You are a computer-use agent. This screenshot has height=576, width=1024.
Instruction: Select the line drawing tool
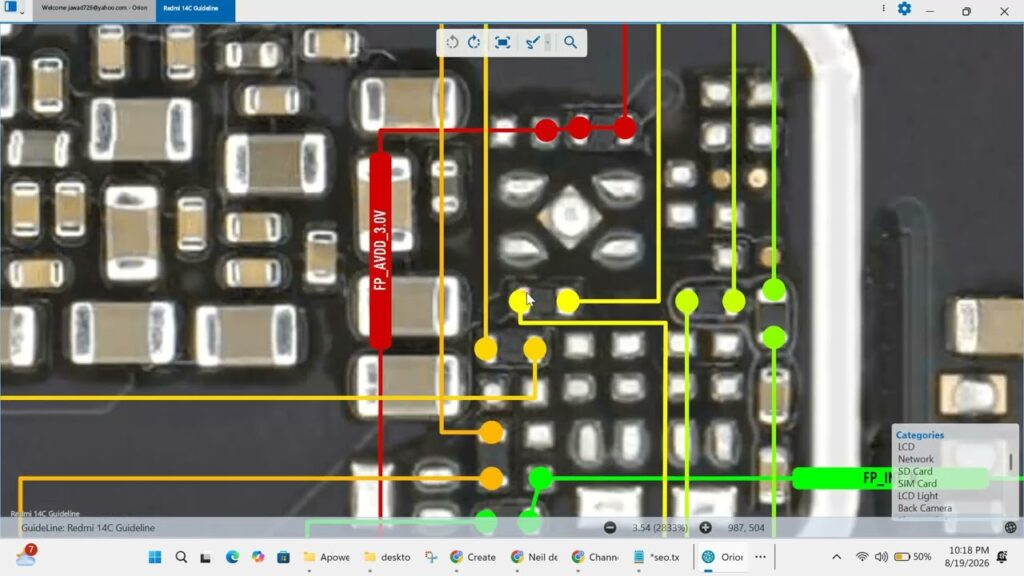[x=532, y=42]
